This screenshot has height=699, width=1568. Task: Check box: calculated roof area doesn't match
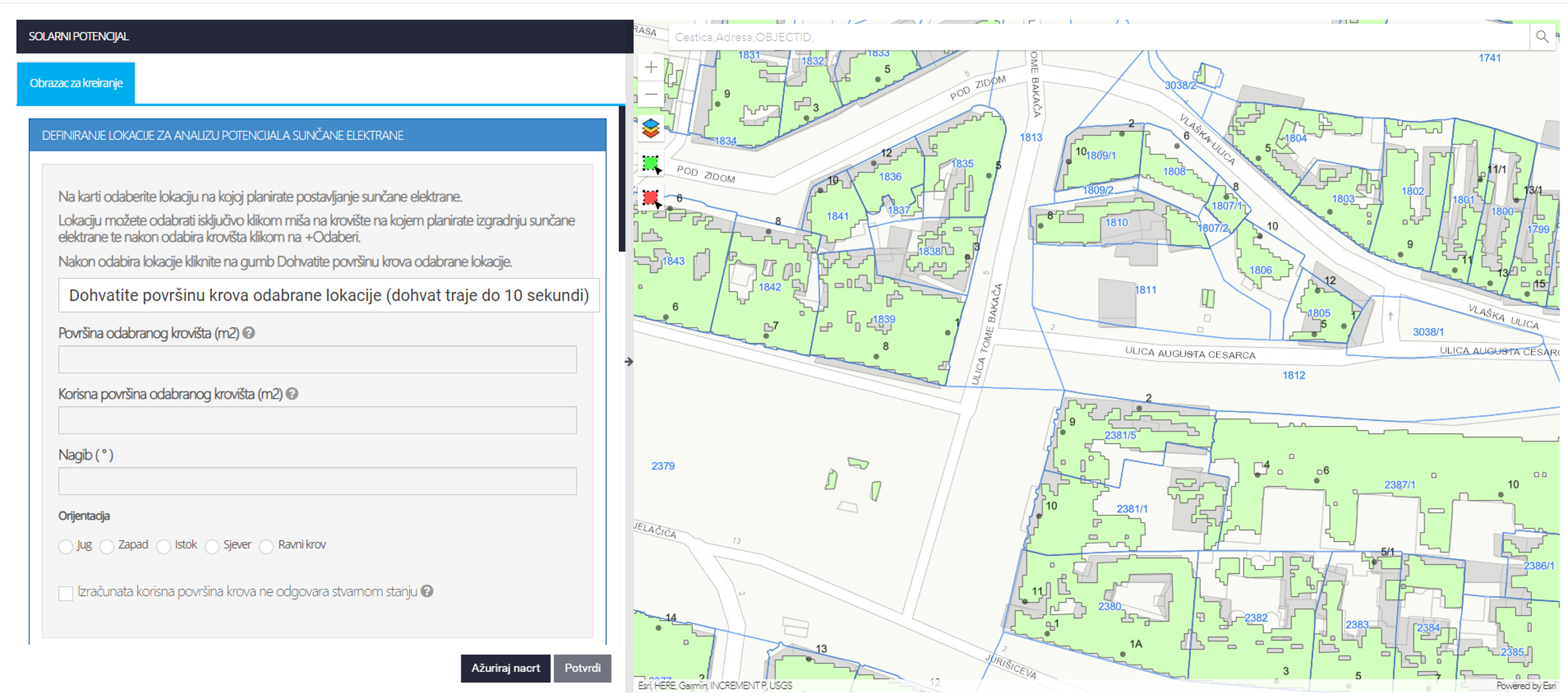point(65,593)
